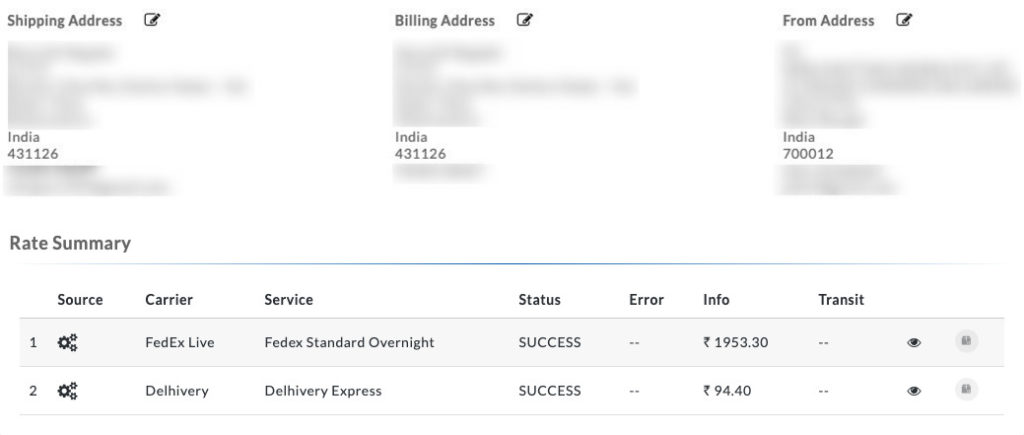Screen dimensions: 1024x435
Task: Click the FedEx Live source gears icon
Action: (67, 342)
